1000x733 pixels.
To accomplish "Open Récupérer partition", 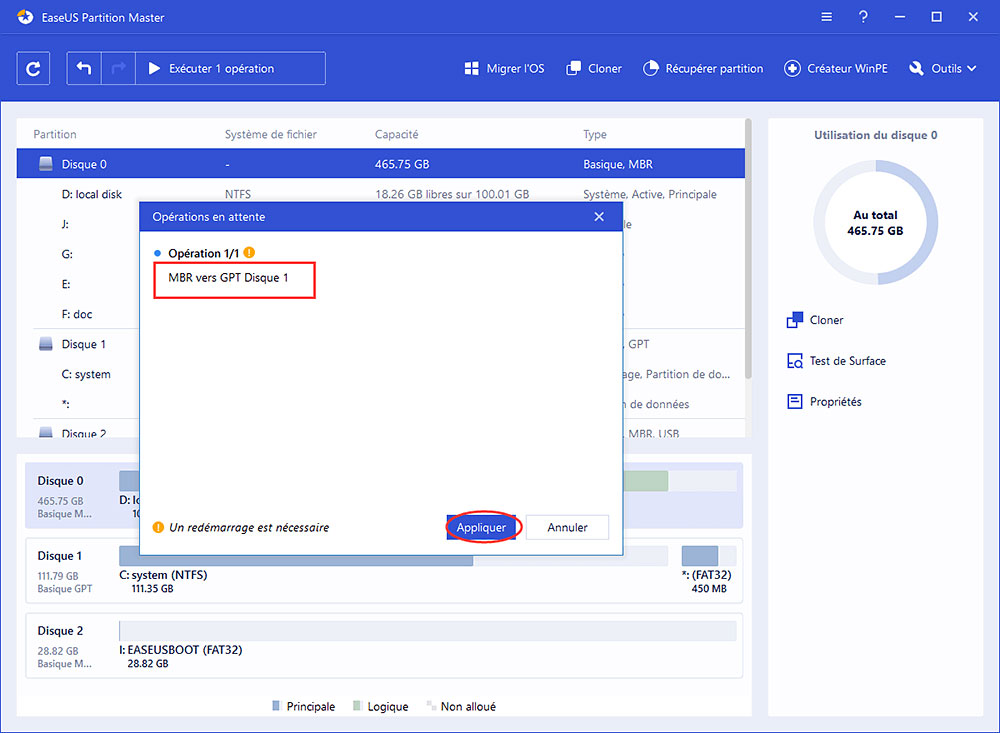I will 703,68.
